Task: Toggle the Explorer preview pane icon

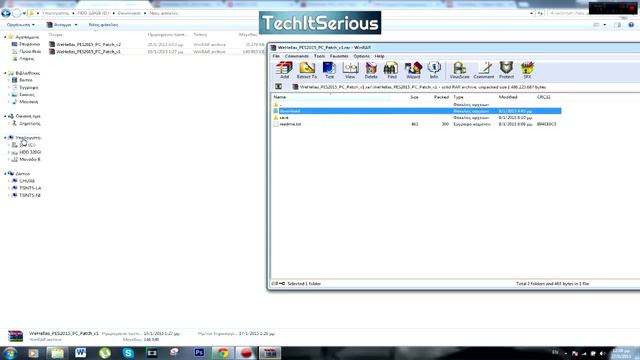Action: tap(618, 25)
